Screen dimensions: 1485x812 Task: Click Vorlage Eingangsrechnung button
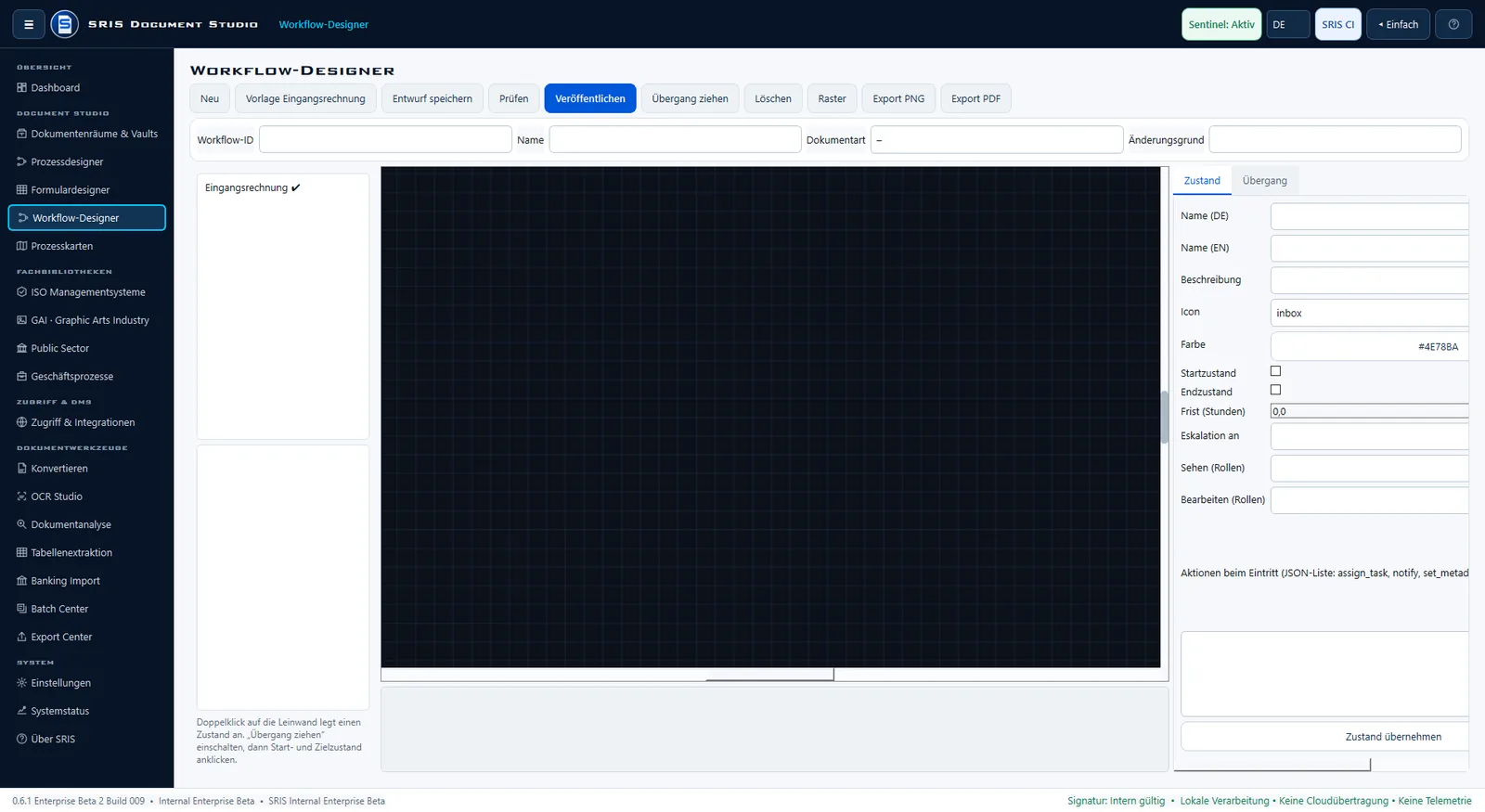305,98
